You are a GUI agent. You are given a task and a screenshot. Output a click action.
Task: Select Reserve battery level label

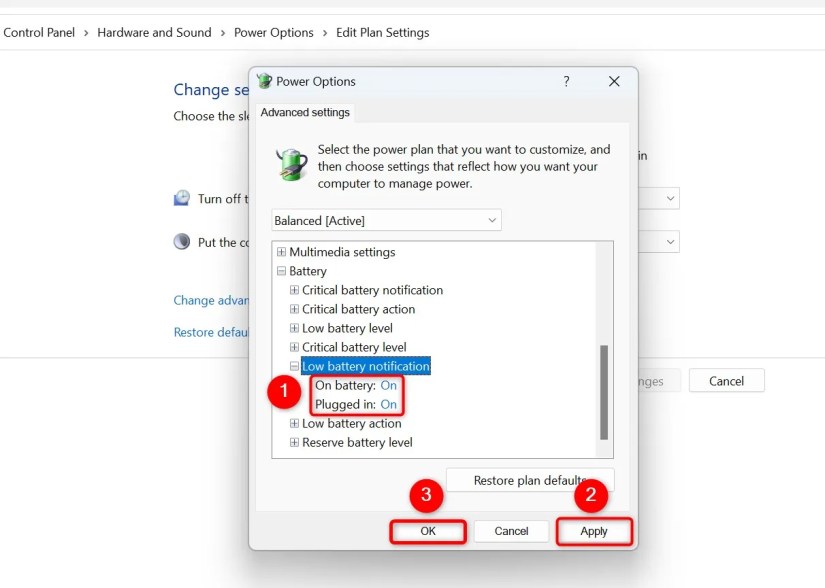(x=357, y=442)
